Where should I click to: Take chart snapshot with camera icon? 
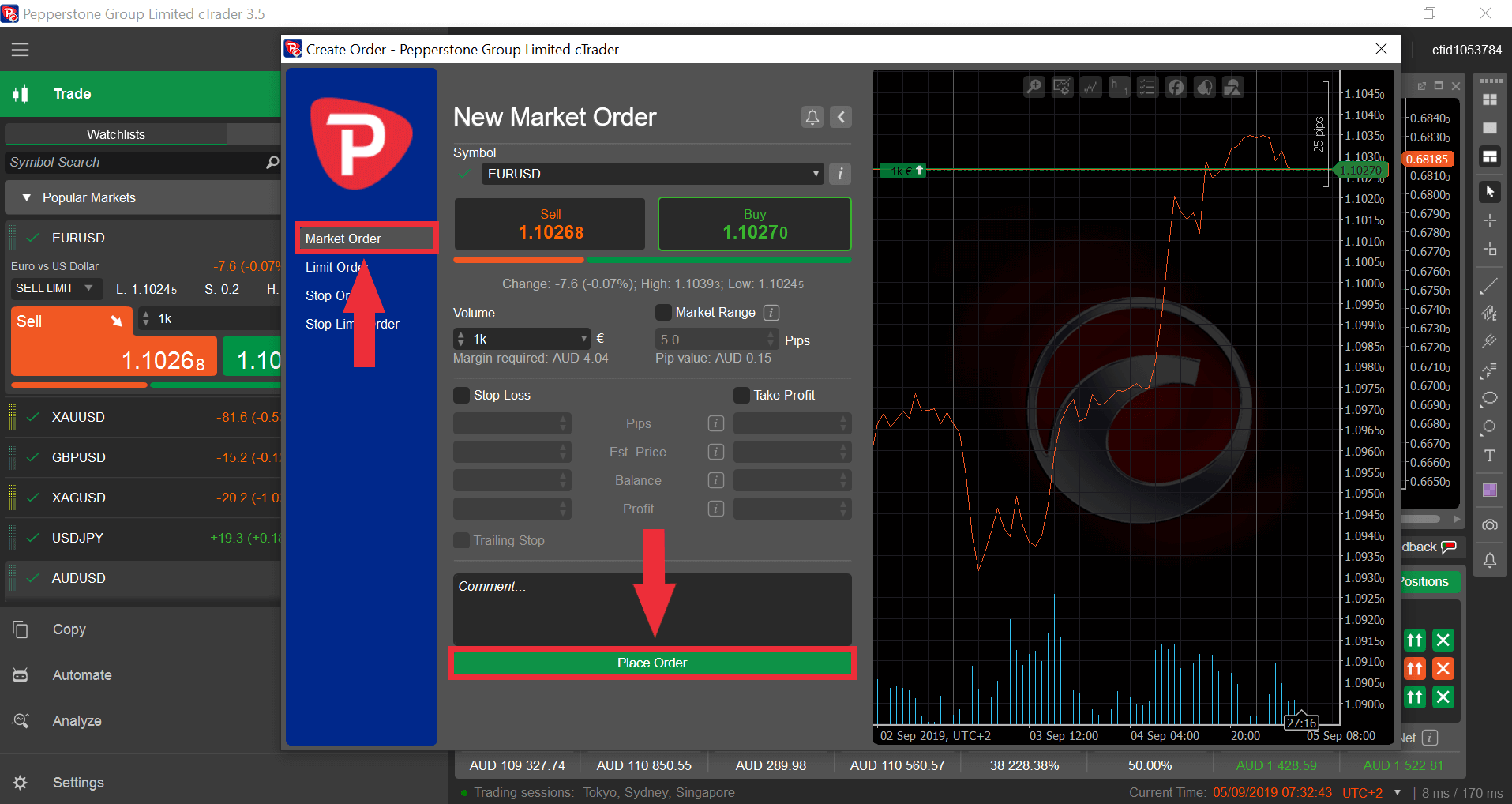[x=1490, y=525]
